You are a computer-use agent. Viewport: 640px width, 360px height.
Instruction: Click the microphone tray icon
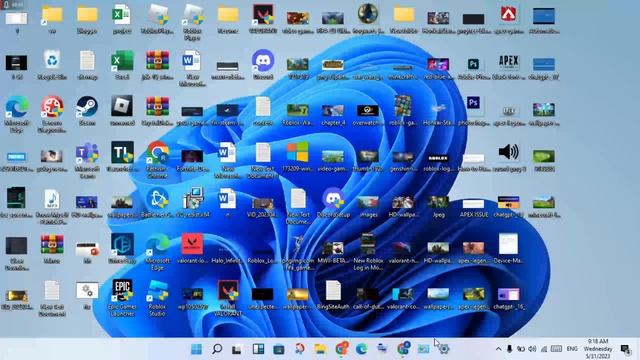tap(509, 349)
